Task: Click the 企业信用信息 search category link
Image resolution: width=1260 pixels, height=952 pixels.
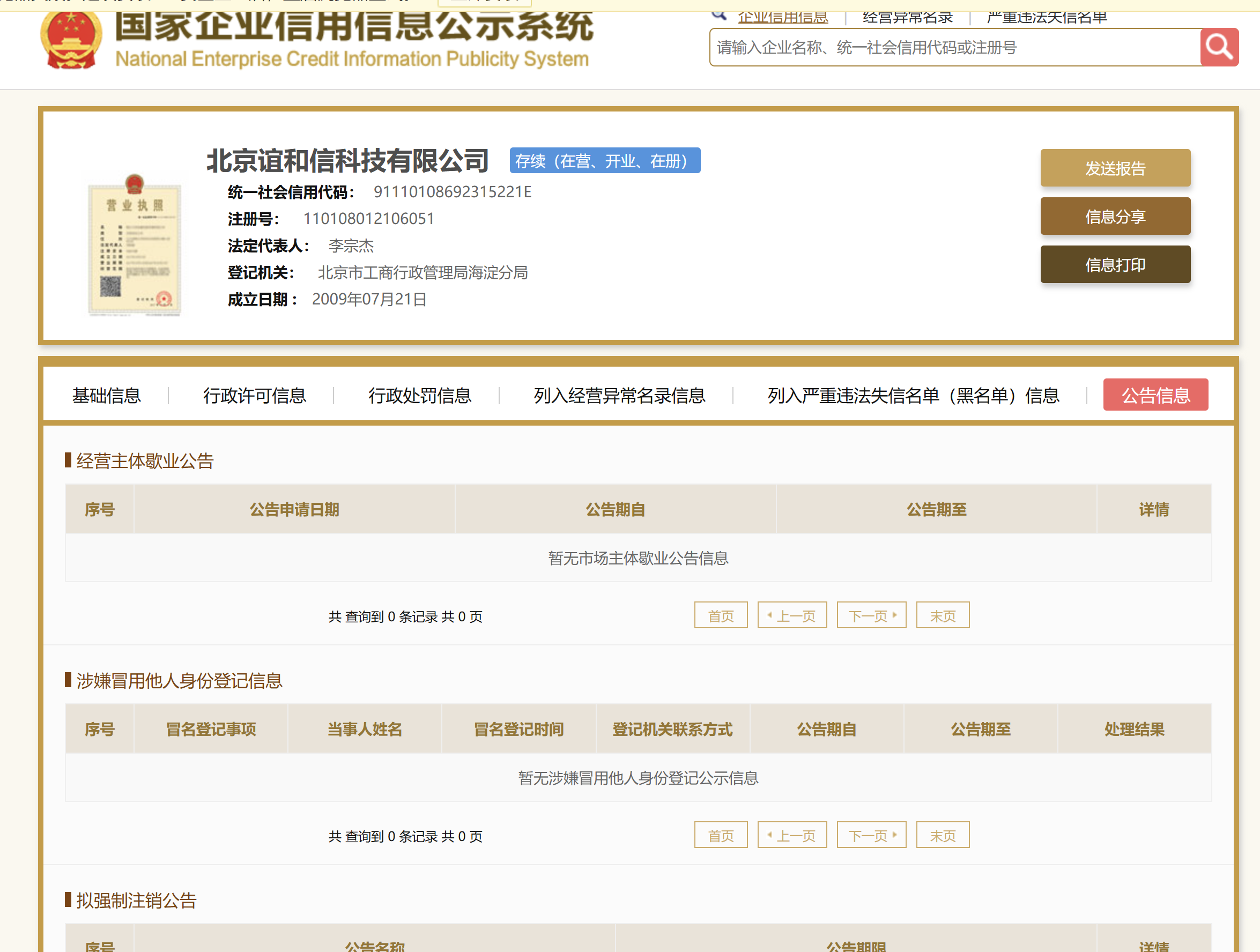Action: click(783, 17)
